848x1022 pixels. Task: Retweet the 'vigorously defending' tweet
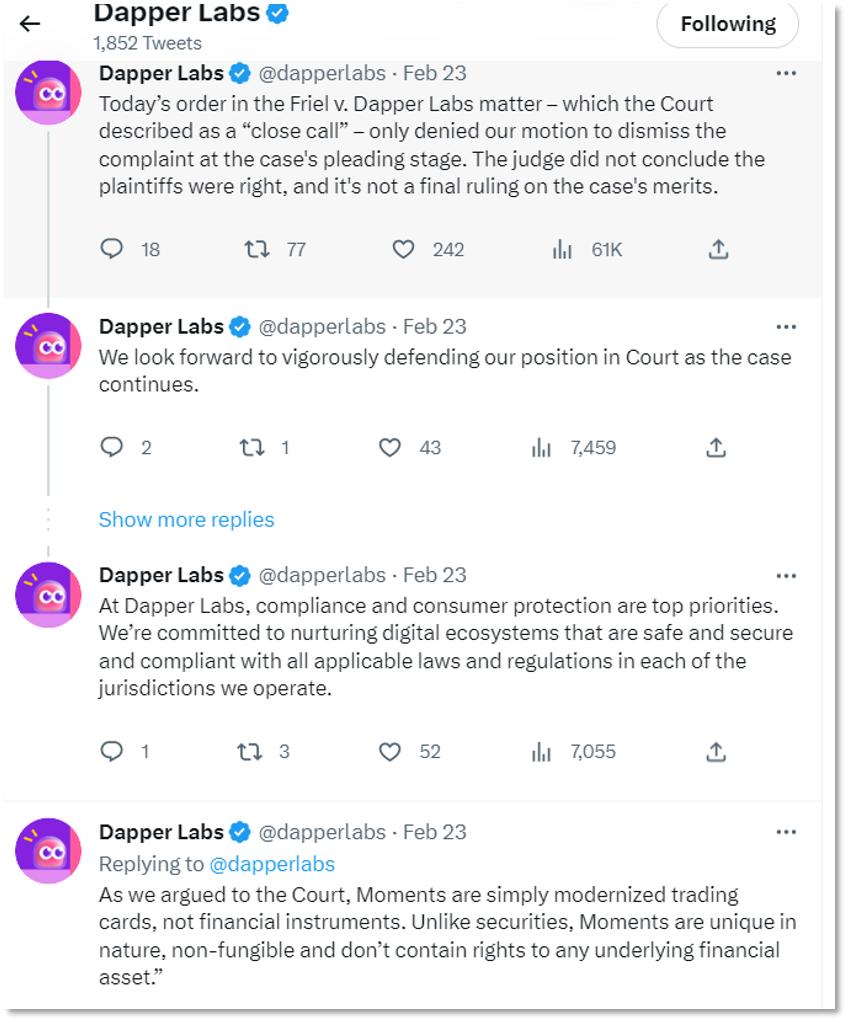click(251, 448)
